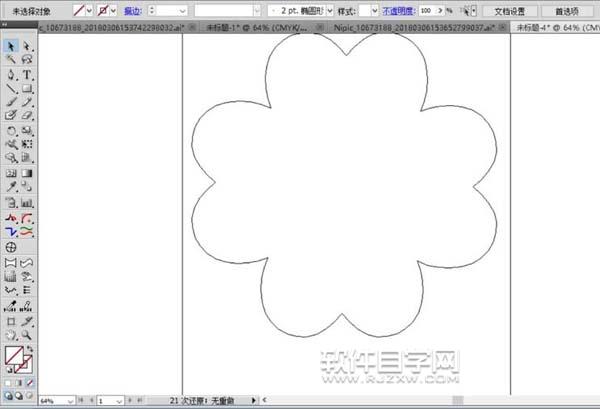Open the variable width profile dropdown
This screenshot has height=409, width=600.
click(258, 11)
